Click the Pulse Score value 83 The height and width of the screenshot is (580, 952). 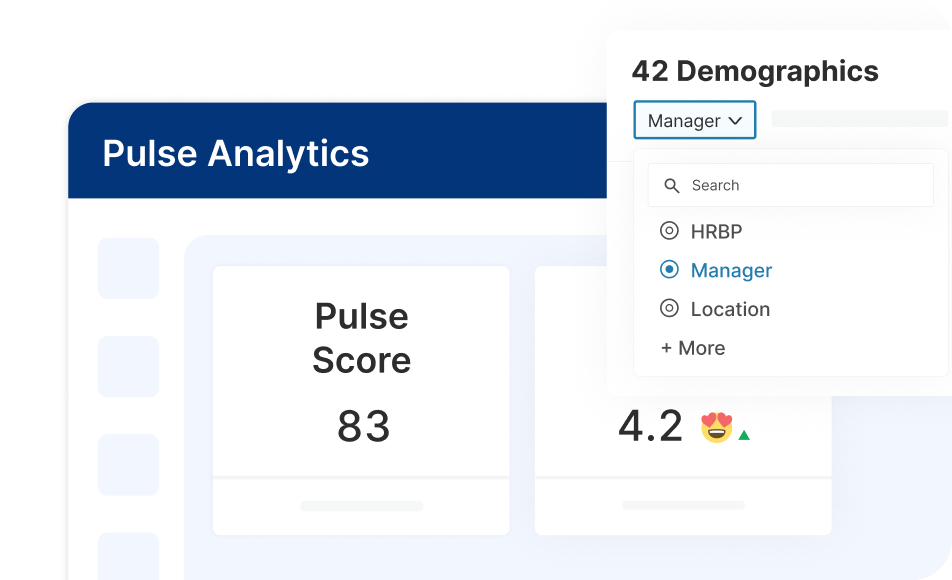[x=363, y=426]
